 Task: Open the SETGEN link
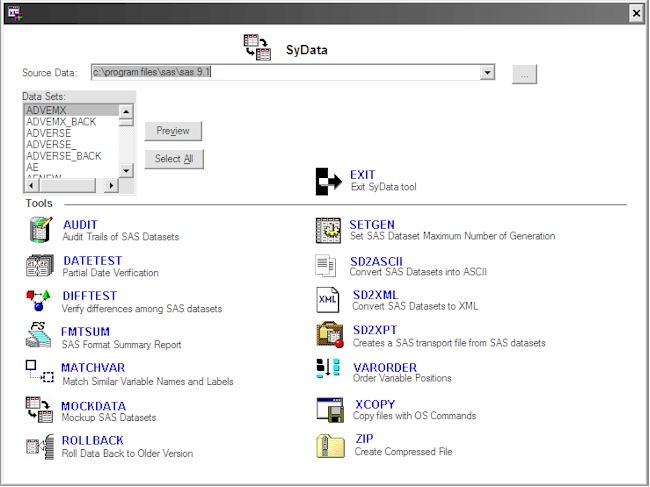(372, 225)
